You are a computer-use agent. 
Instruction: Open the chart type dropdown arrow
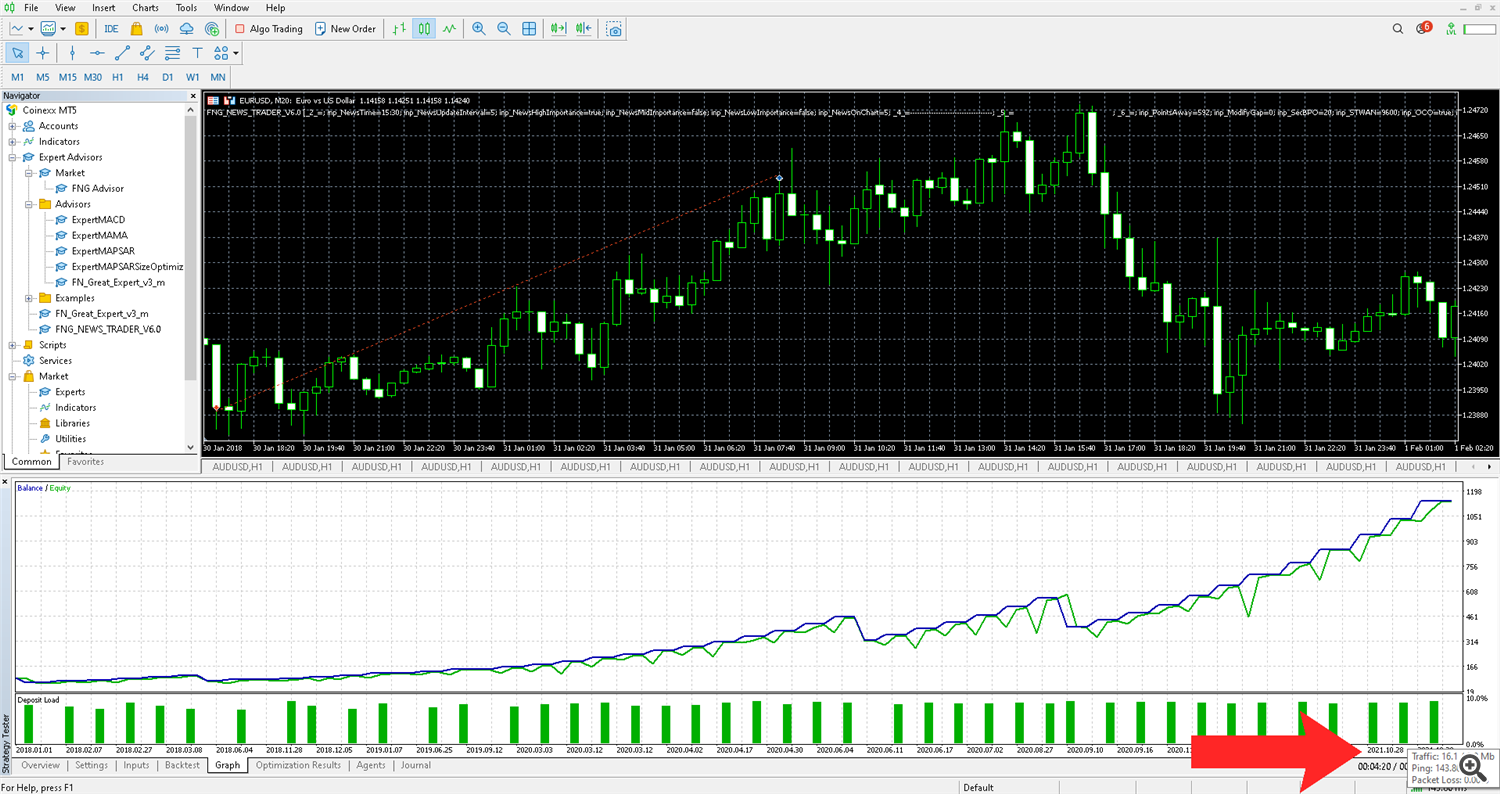click(x=32, y=29)
